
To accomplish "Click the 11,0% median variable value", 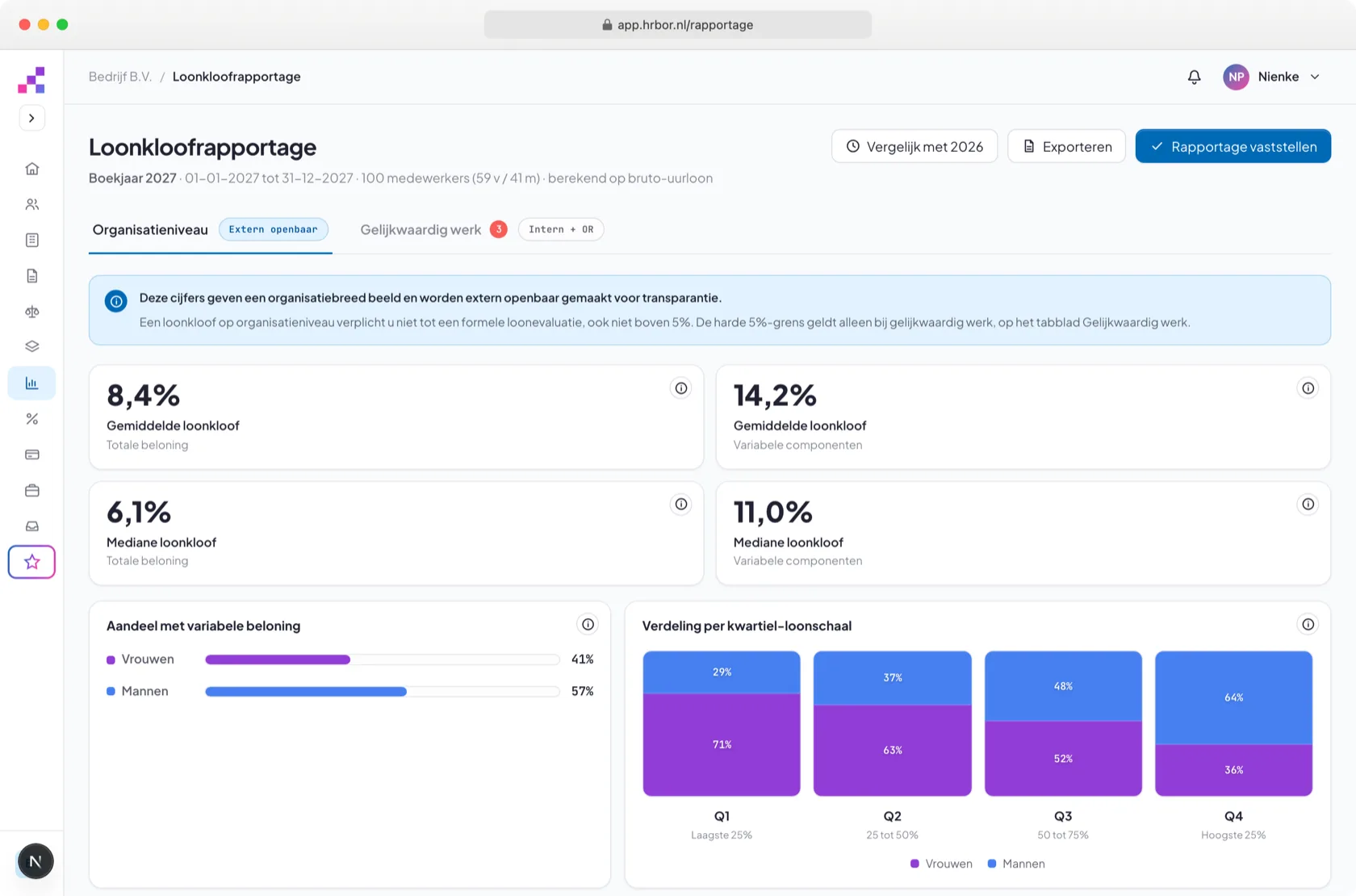I will [773, 512].
